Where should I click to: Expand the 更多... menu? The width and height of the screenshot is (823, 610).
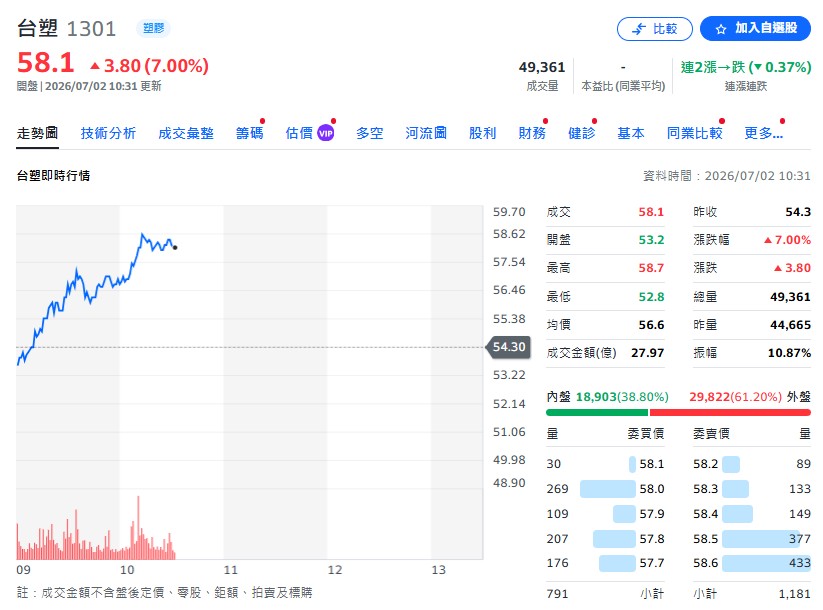point(763,133)
